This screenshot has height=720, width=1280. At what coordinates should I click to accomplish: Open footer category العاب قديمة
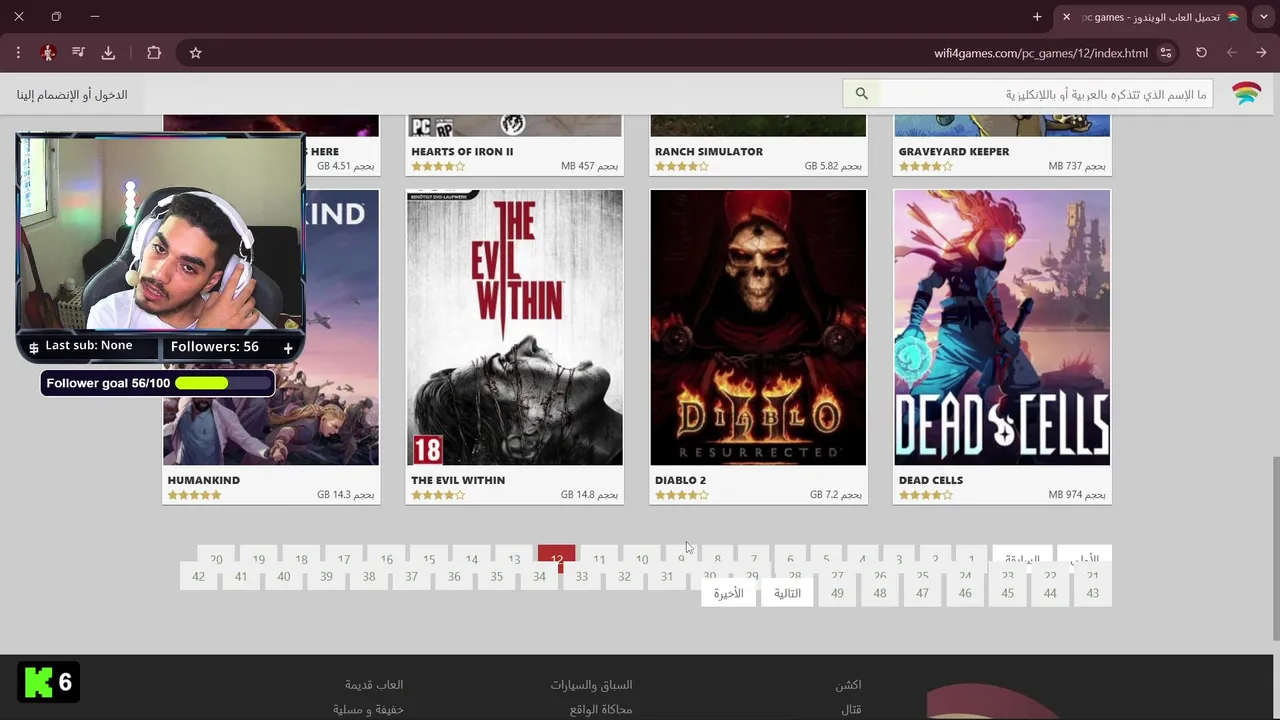coord(374,685)
